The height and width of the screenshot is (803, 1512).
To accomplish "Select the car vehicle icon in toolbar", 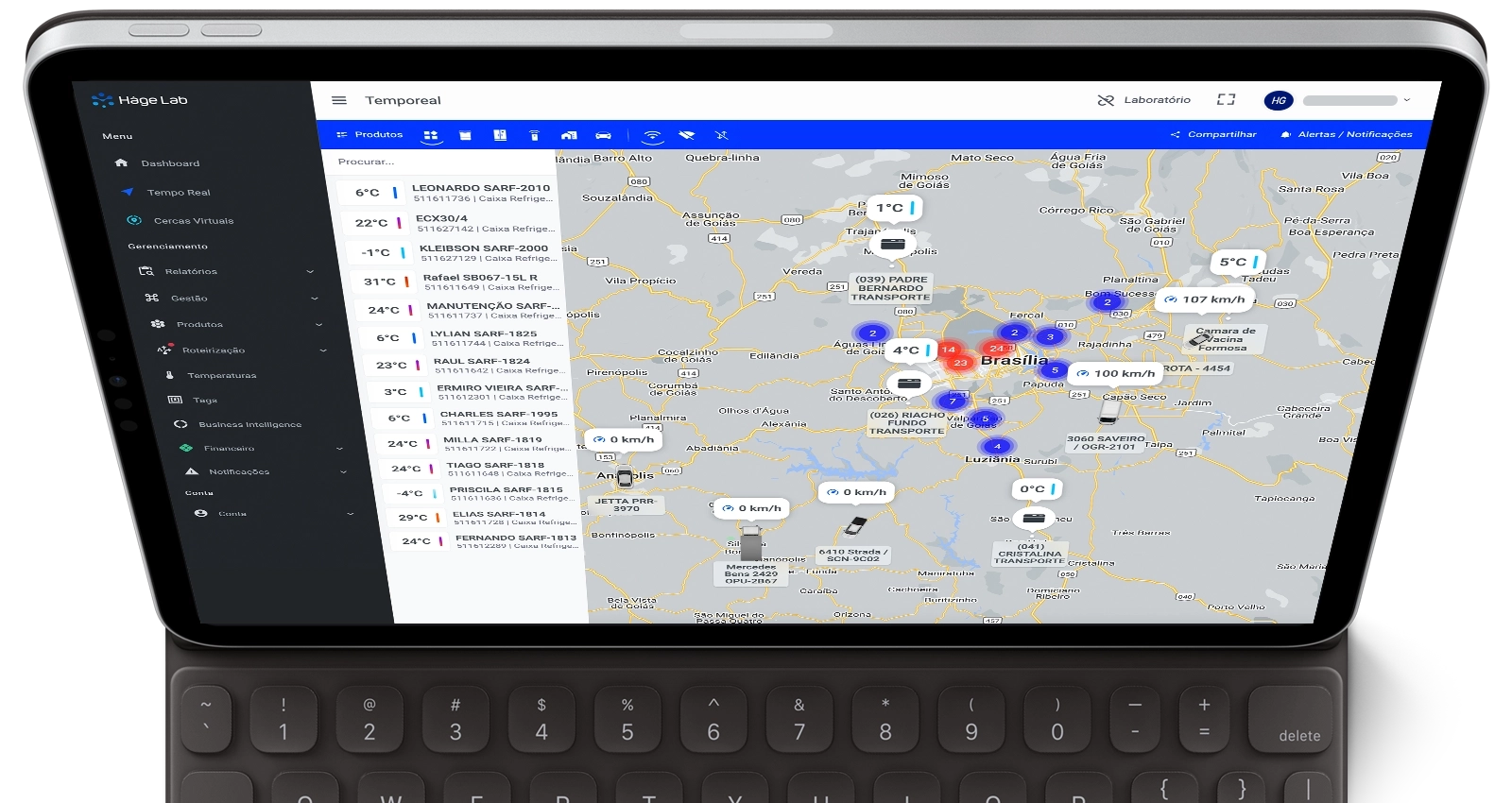I will [604, 135].
